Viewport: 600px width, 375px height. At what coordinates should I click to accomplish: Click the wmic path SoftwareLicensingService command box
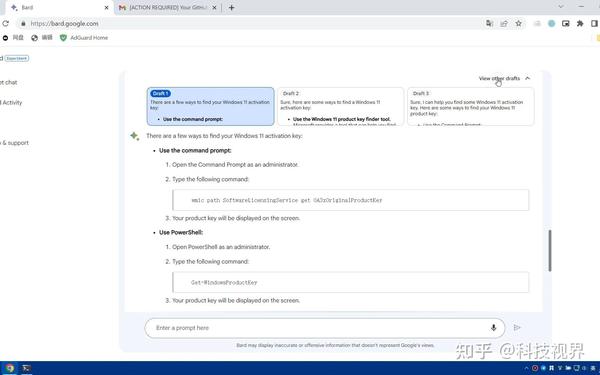pyautogui.click(x=351, y=200)
